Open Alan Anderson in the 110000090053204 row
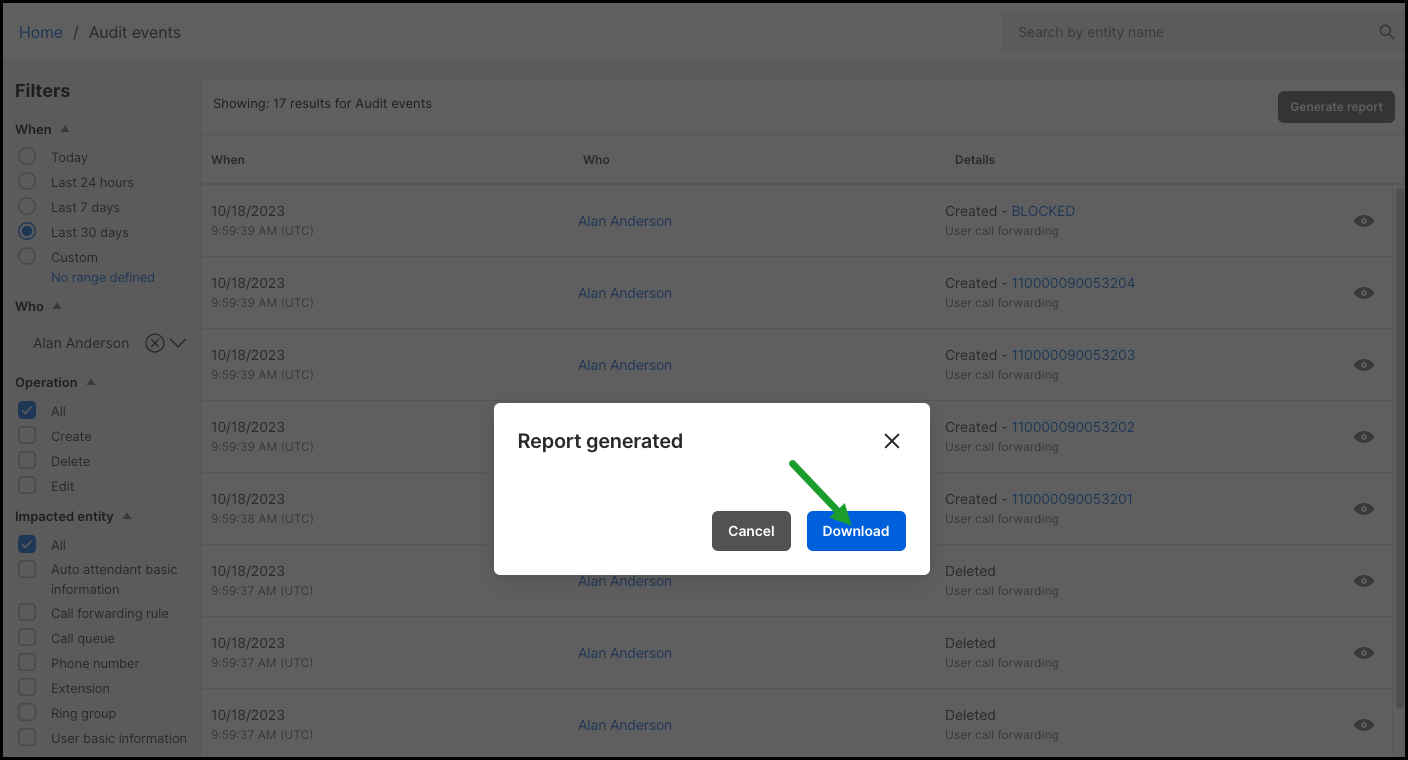Viewport: 1408px width, 760px height. pos(625,293)
